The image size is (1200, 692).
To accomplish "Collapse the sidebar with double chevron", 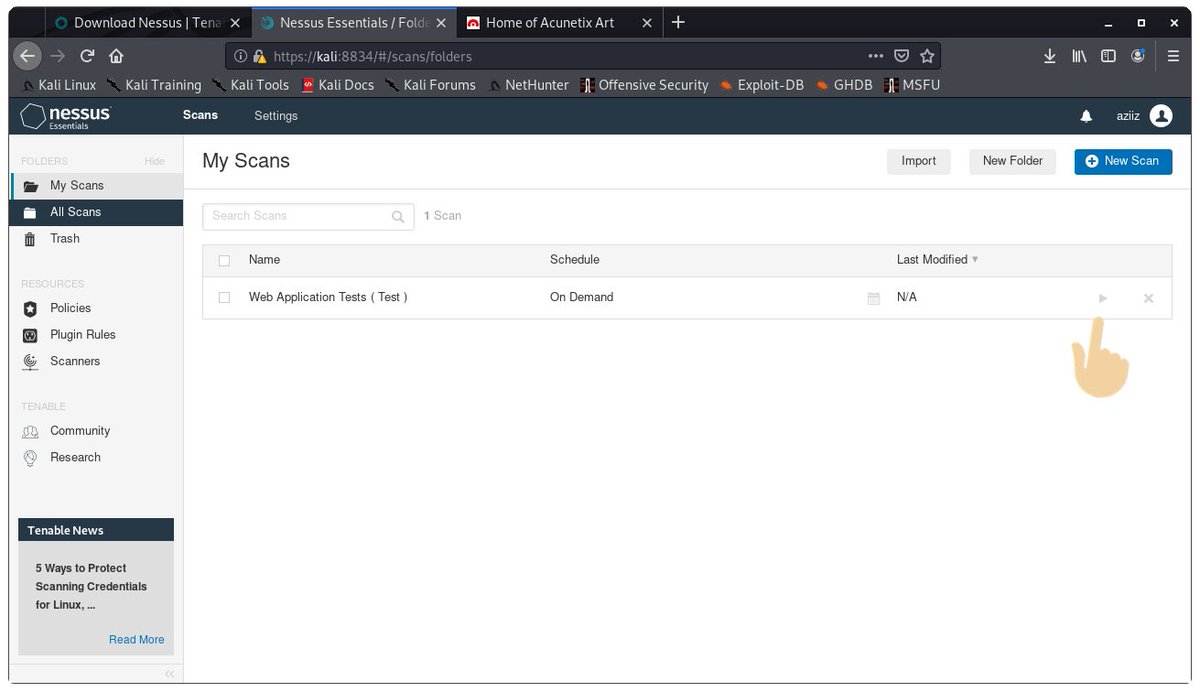I will click(x=169, y=674).
